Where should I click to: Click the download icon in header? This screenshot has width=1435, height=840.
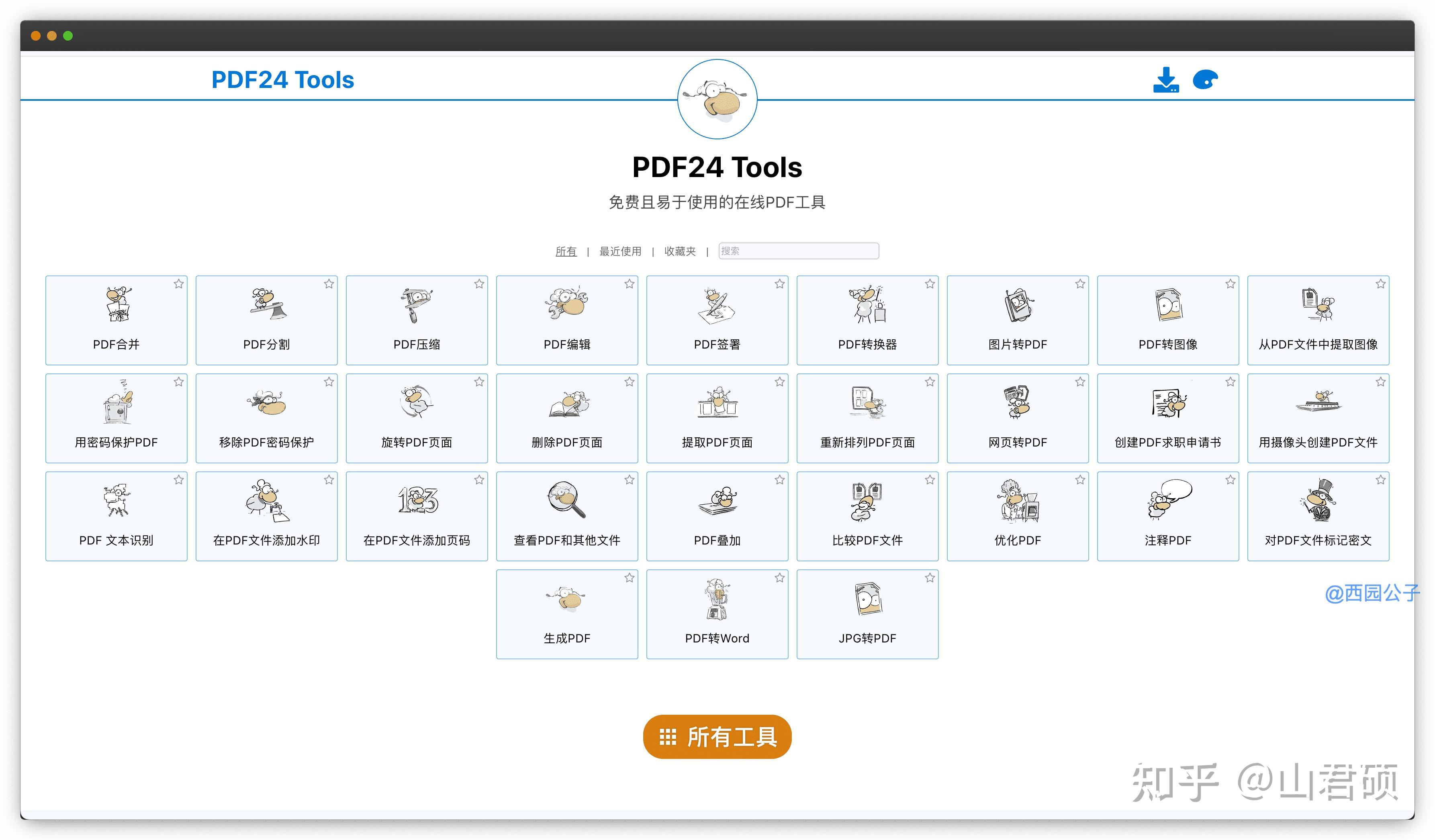click(1166, 80)
